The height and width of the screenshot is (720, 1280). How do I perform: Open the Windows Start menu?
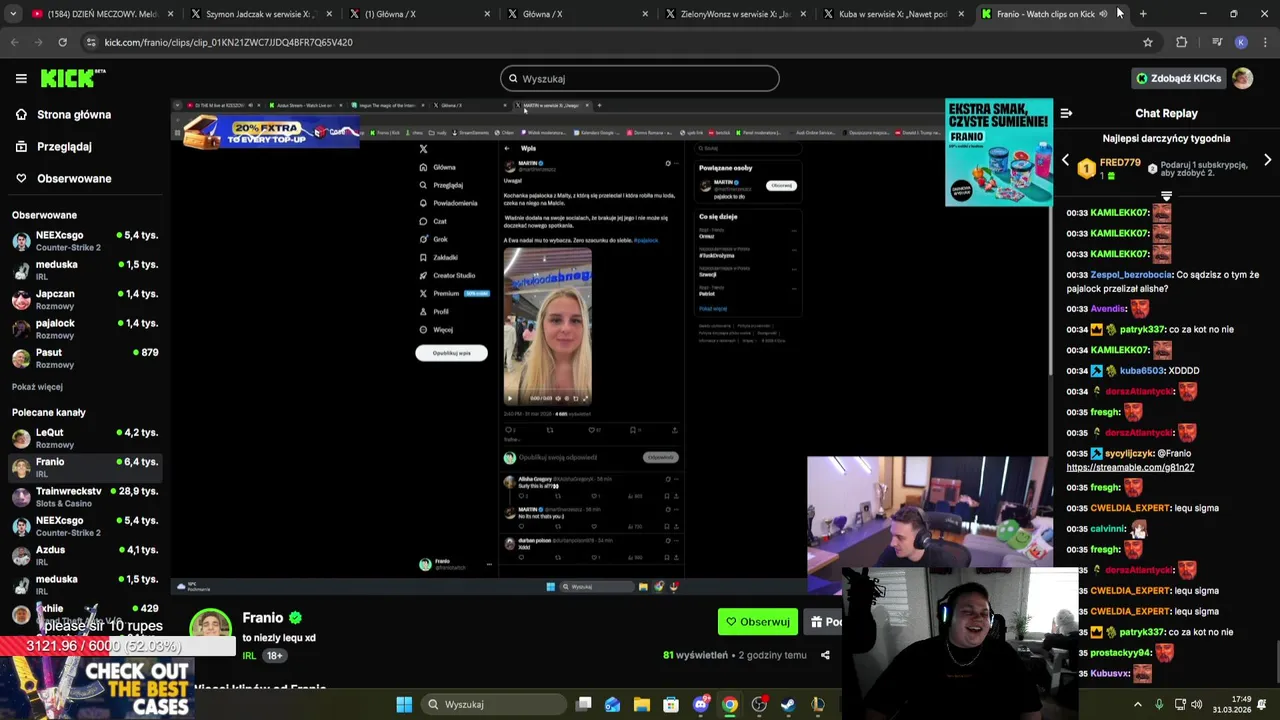[404, 704]
